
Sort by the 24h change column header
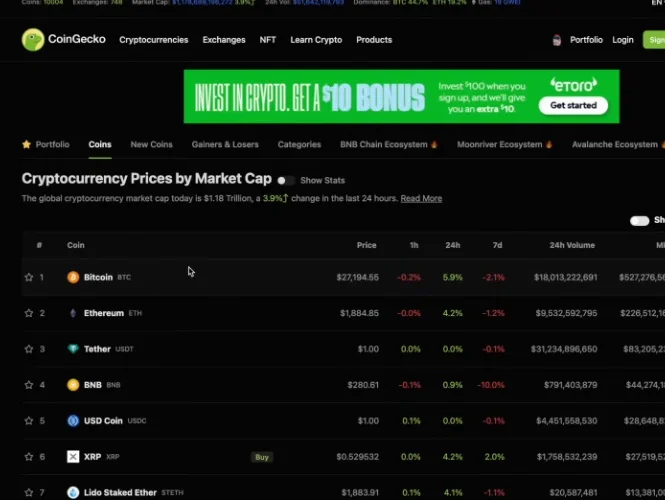[x=453, y=245]
